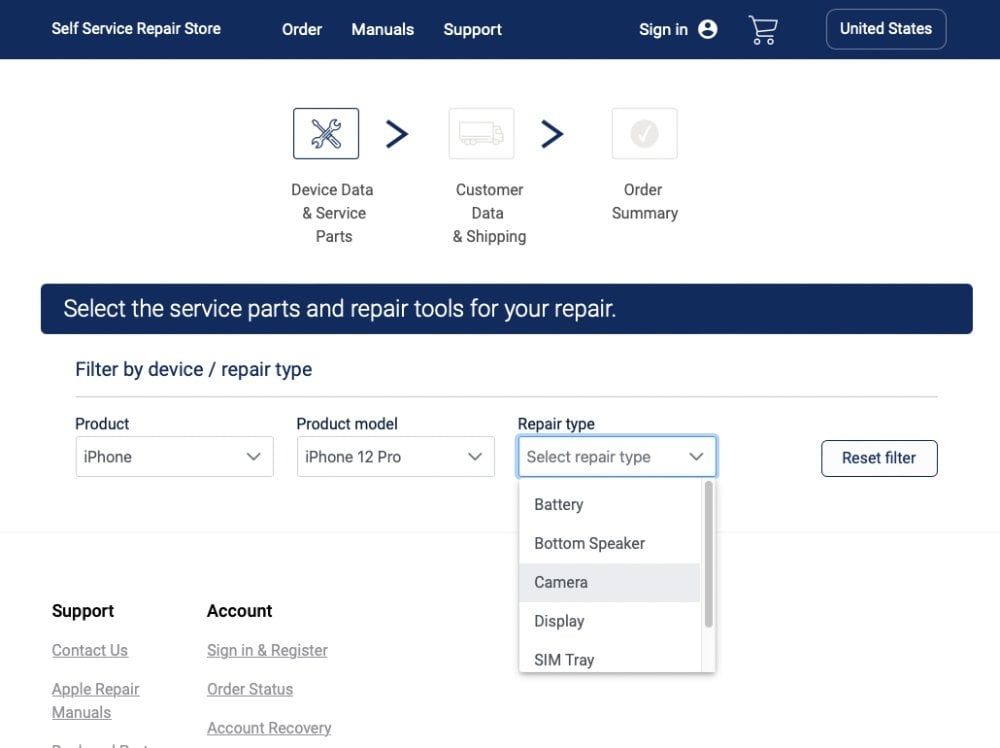1000x748 pixels.
Task: Click the arrow between Device Data and Customer Data
Action: (397, 134)
